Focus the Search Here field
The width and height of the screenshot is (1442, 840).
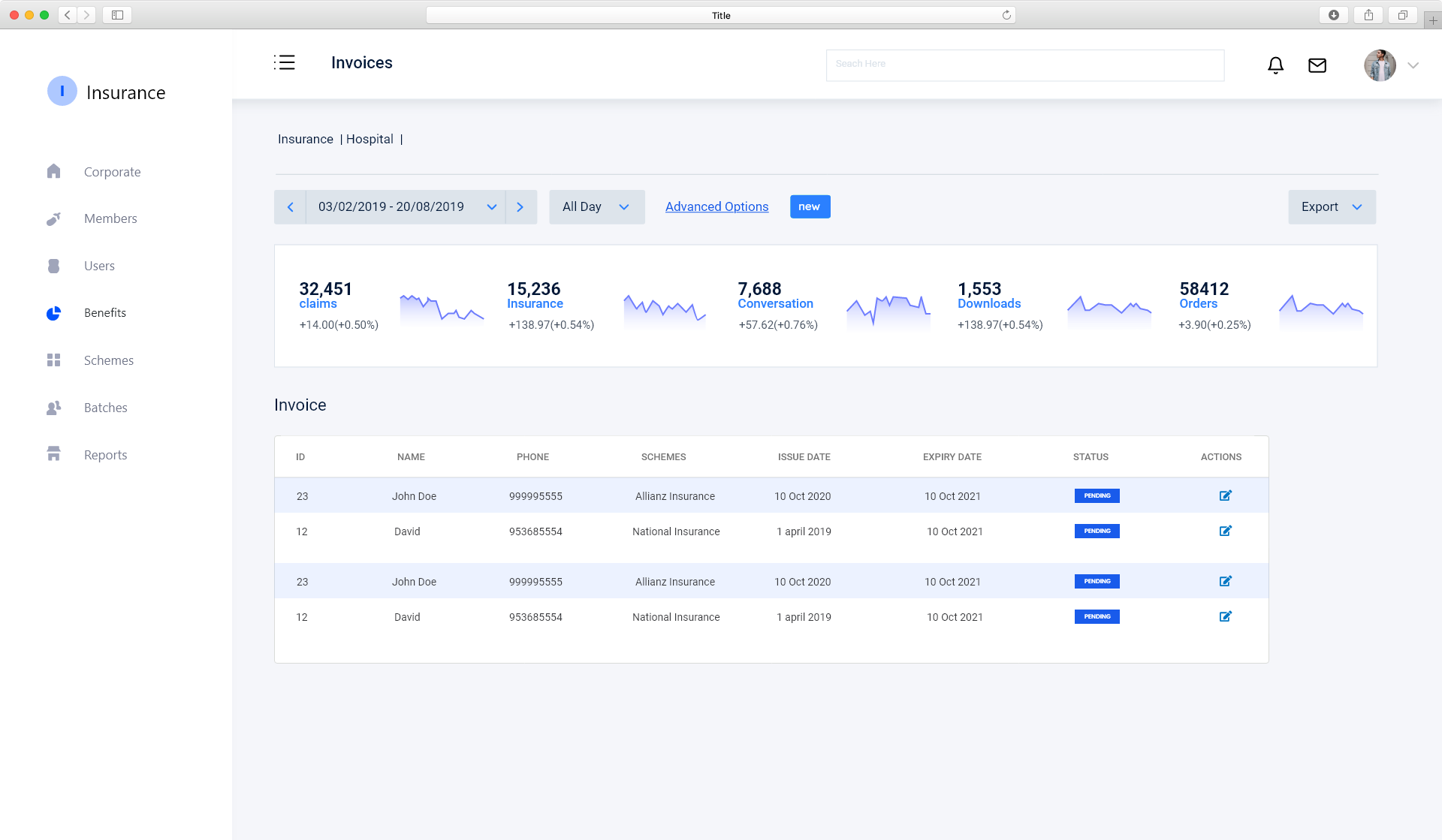[1024, 65]
